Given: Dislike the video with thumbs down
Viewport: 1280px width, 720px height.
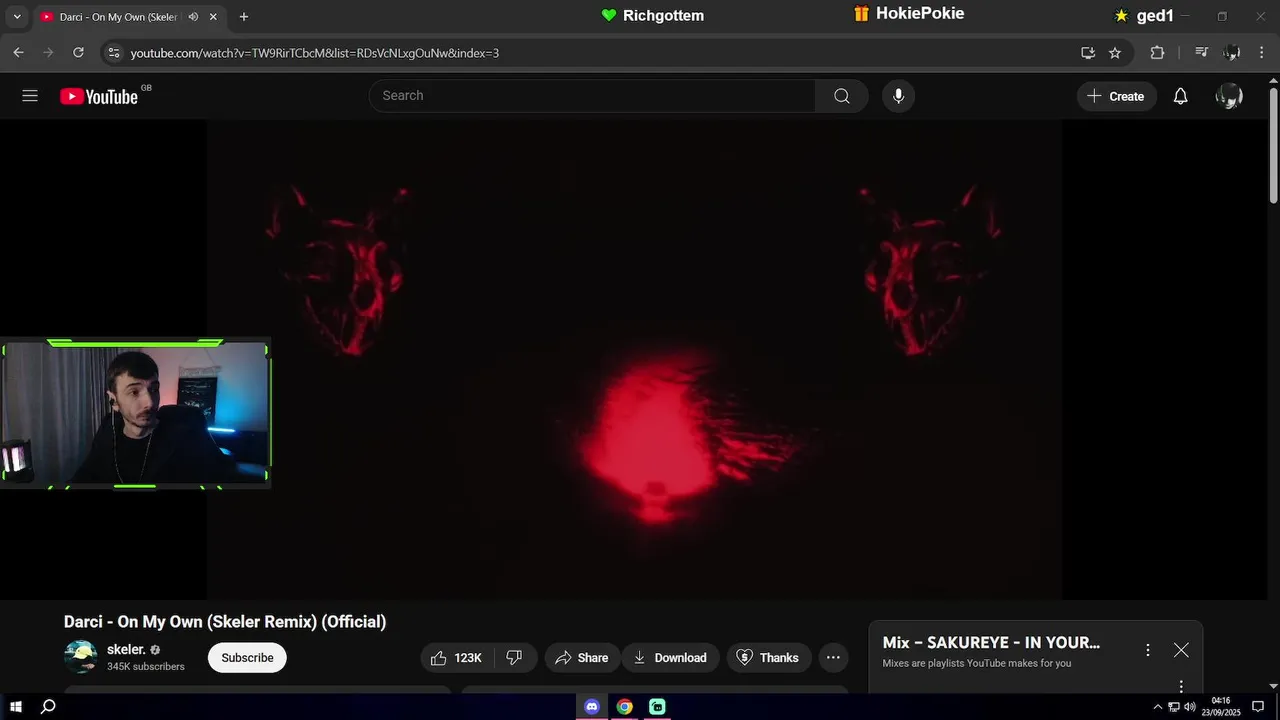Looking at the screenshot, I should click(x=514, y=657).
